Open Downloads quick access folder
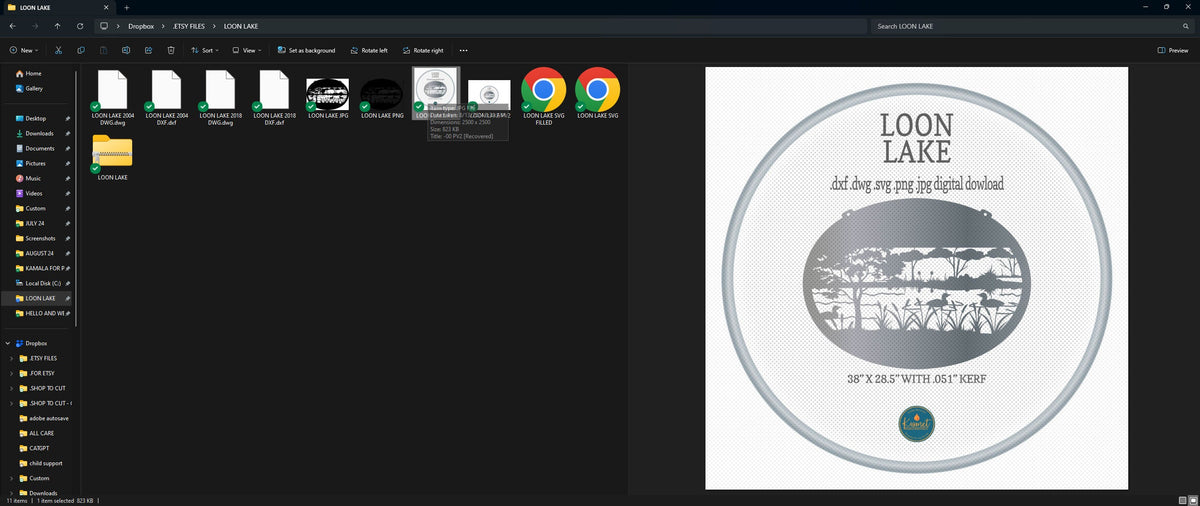This screenshot has height=506, width=1200. point(39,133)
